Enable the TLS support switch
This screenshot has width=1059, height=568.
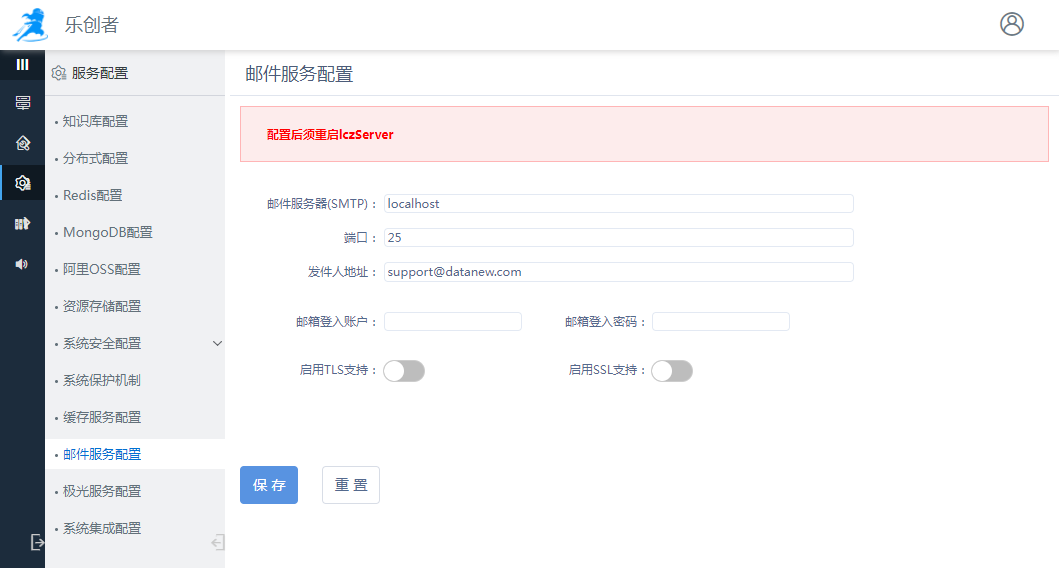point(404,371)
